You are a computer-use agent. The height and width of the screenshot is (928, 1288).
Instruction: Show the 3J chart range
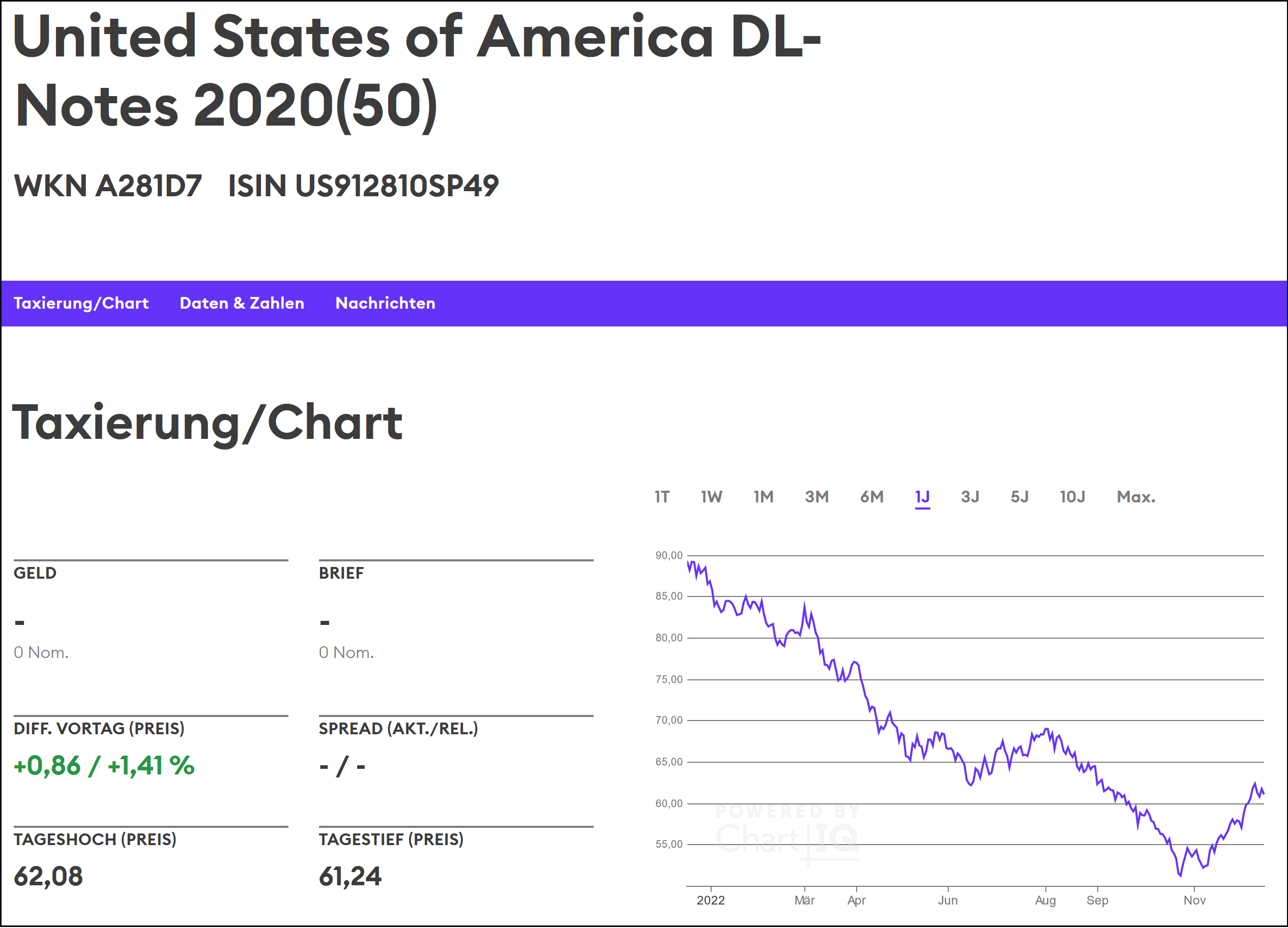tap(970, 497)
